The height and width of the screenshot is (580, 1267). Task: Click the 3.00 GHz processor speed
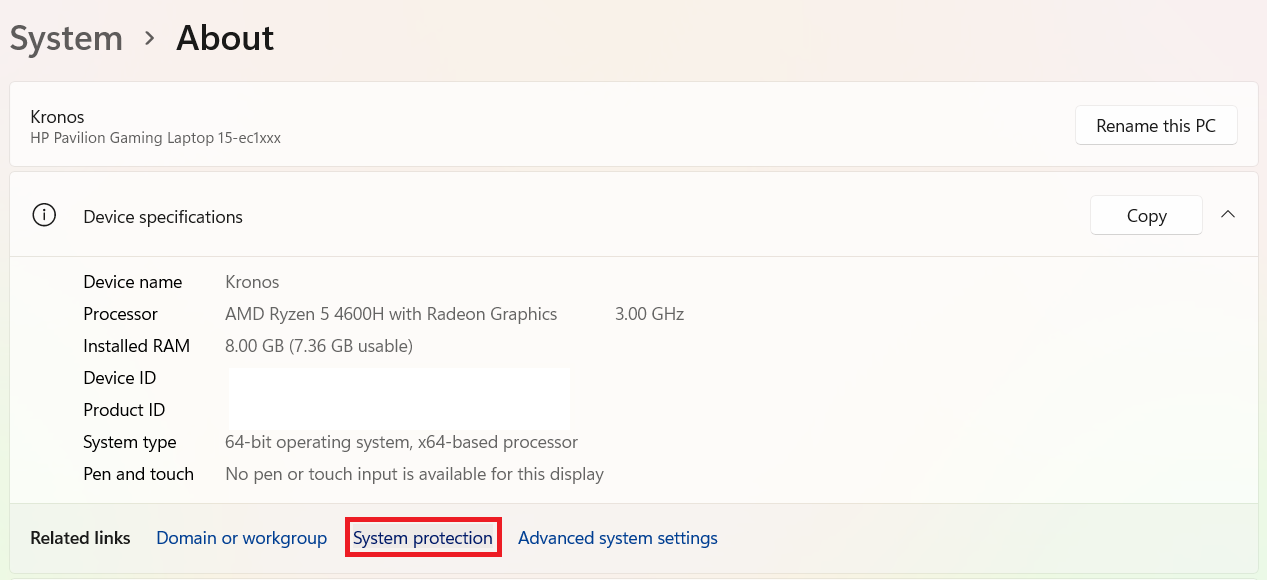click(x=649, y=314)
